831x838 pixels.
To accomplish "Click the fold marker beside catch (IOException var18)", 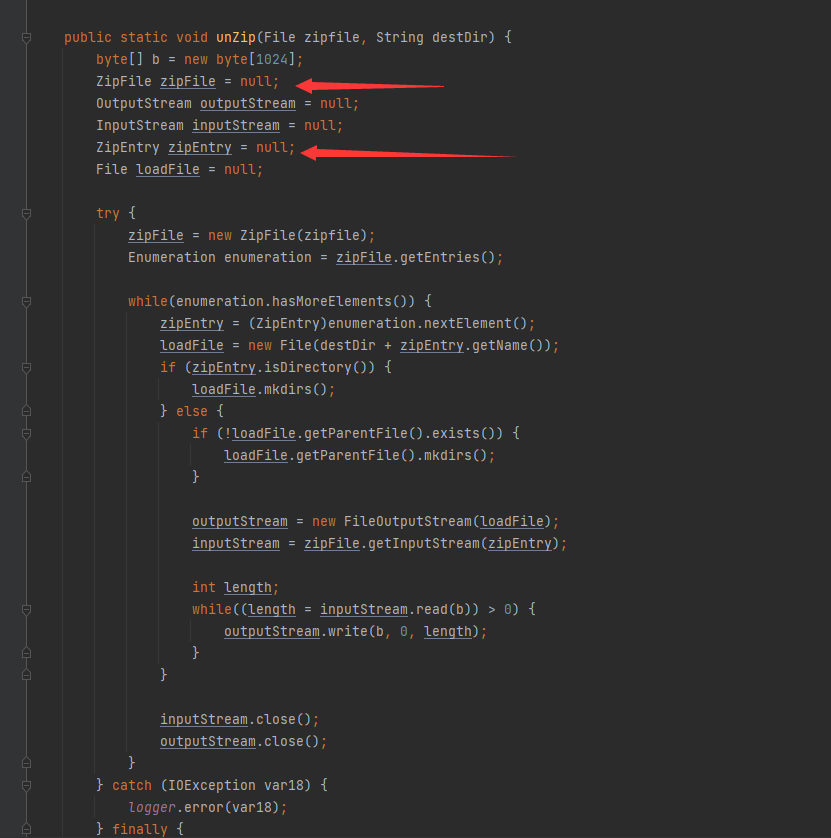I will pyautogui.click(x=26, y=785).
